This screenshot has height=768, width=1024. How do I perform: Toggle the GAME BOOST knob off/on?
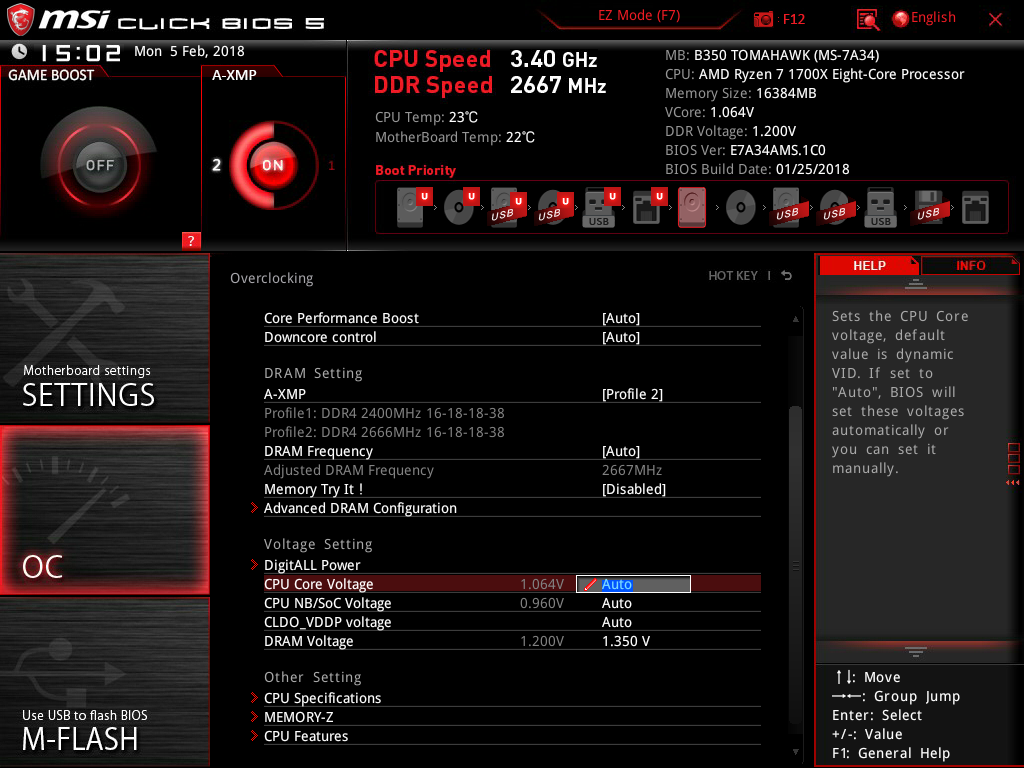tap(99, 165)
